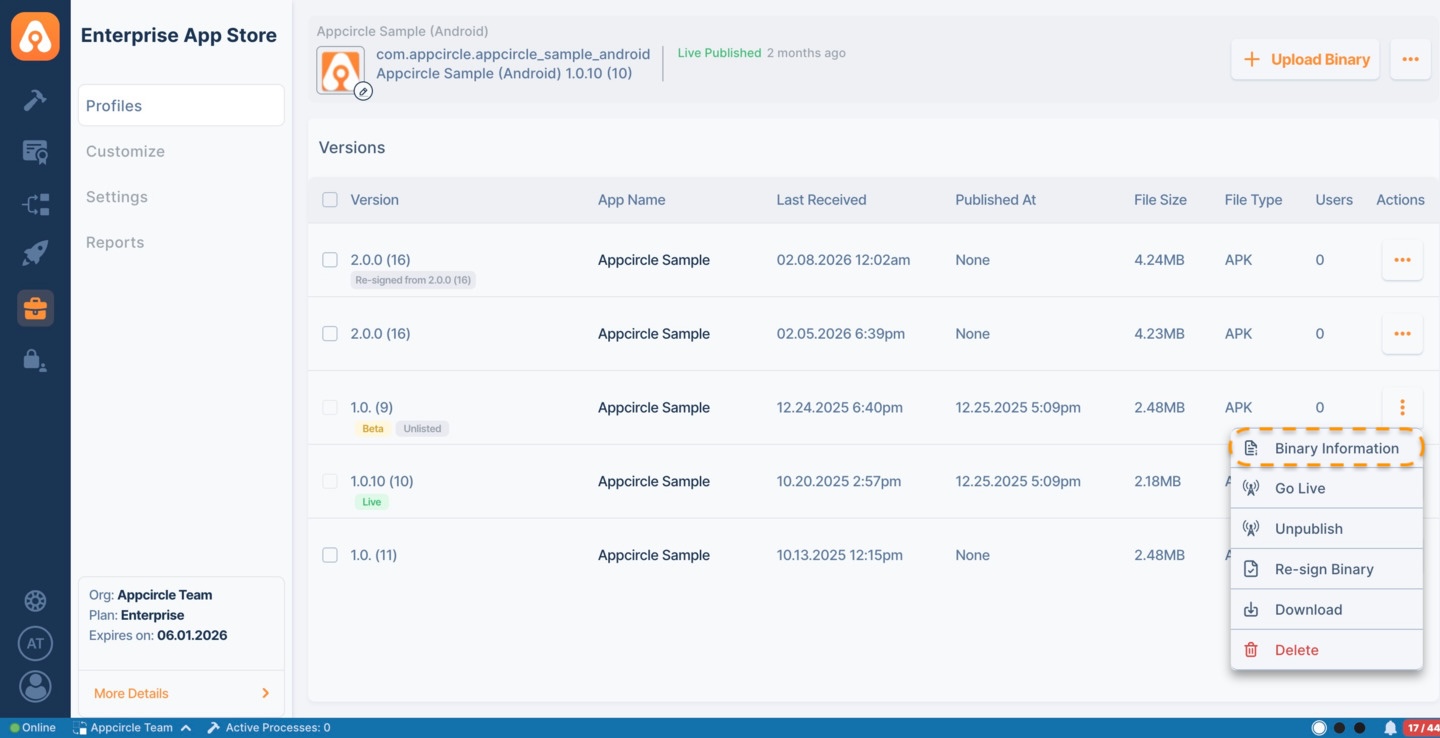Open the Build module via hammer icon
Viewport: 1440px width, 738px height.
[35, 100]
